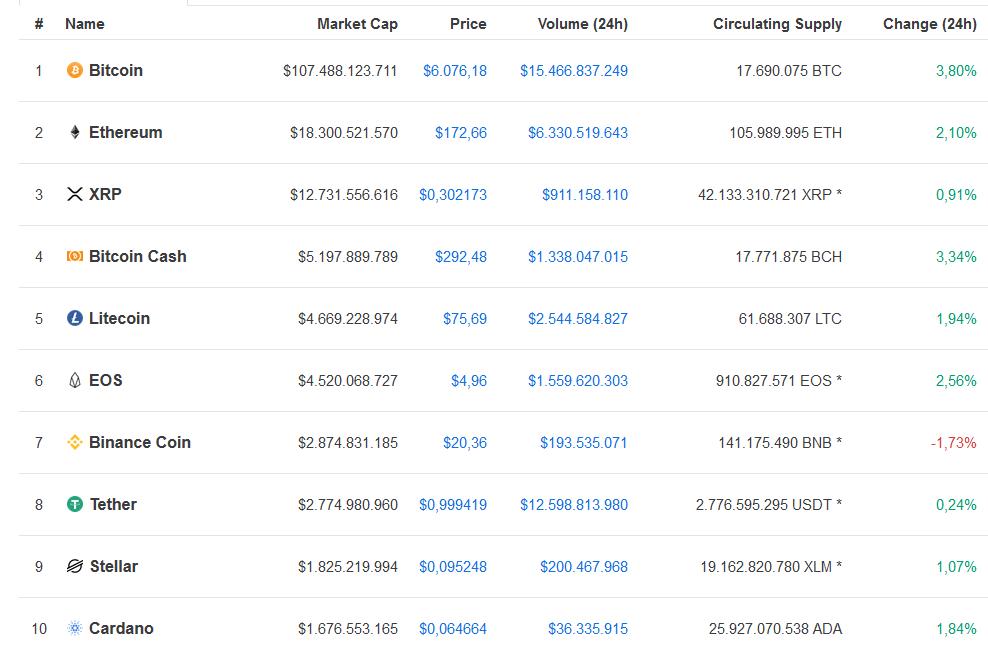Sort table by Price column
This screenshot has width=988, height=651.
(x=468, y=24)
